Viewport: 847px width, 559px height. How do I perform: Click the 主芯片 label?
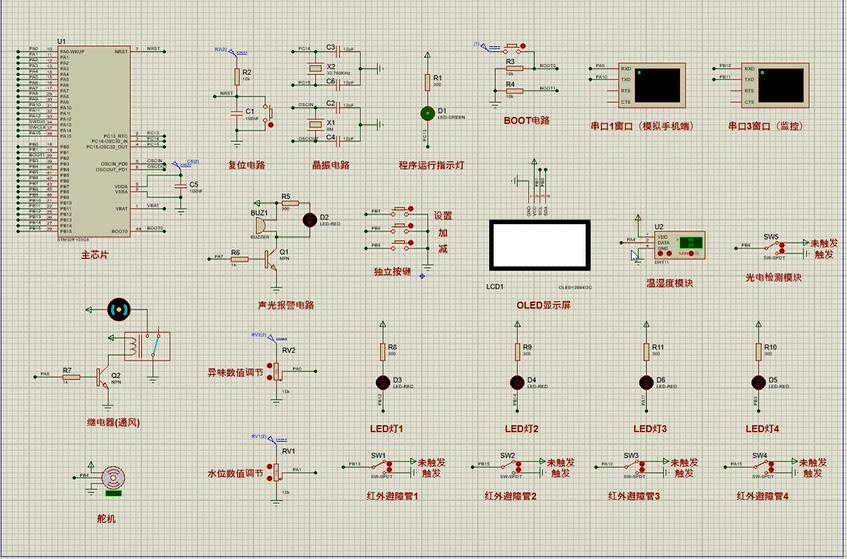point(95,255)
